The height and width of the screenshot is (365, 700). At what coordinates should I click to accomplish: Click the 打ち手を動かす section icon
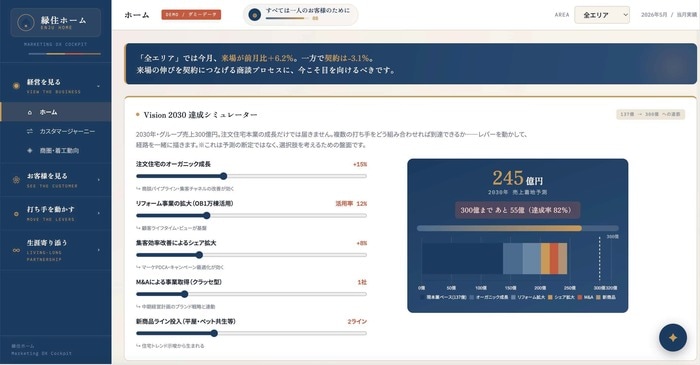(x=17, y=214)
